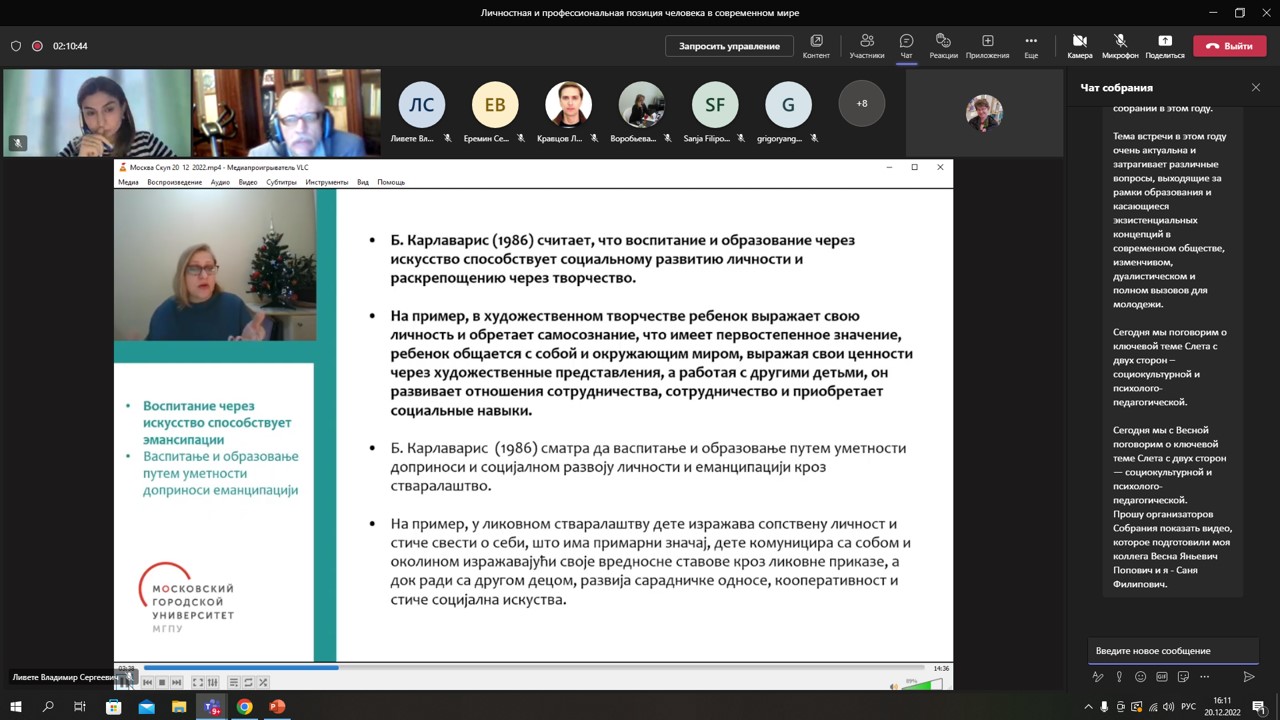Image resolution: width=1280 pixels, height=720 pixels.
Task: Insert an emoji in chat message
Action: tap(1140, 677)
